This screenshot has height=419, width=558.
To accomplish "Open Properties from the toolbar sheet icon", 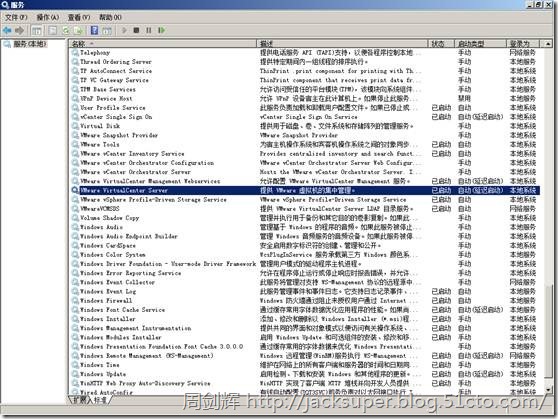I will tap(52, 31).
